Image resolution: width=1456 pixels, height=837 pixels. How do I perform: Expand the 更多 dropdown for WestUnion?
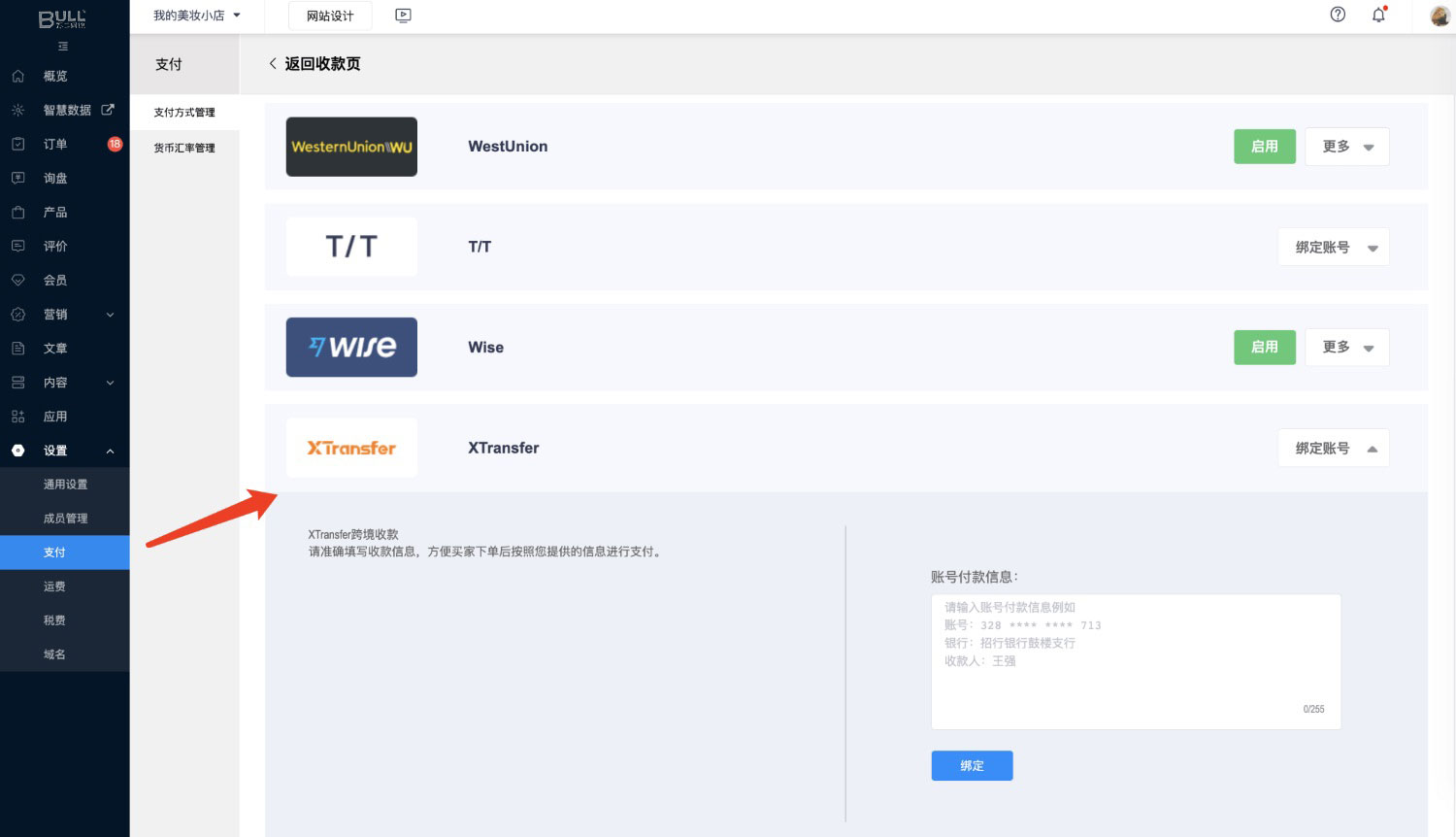coord(1346,147)
